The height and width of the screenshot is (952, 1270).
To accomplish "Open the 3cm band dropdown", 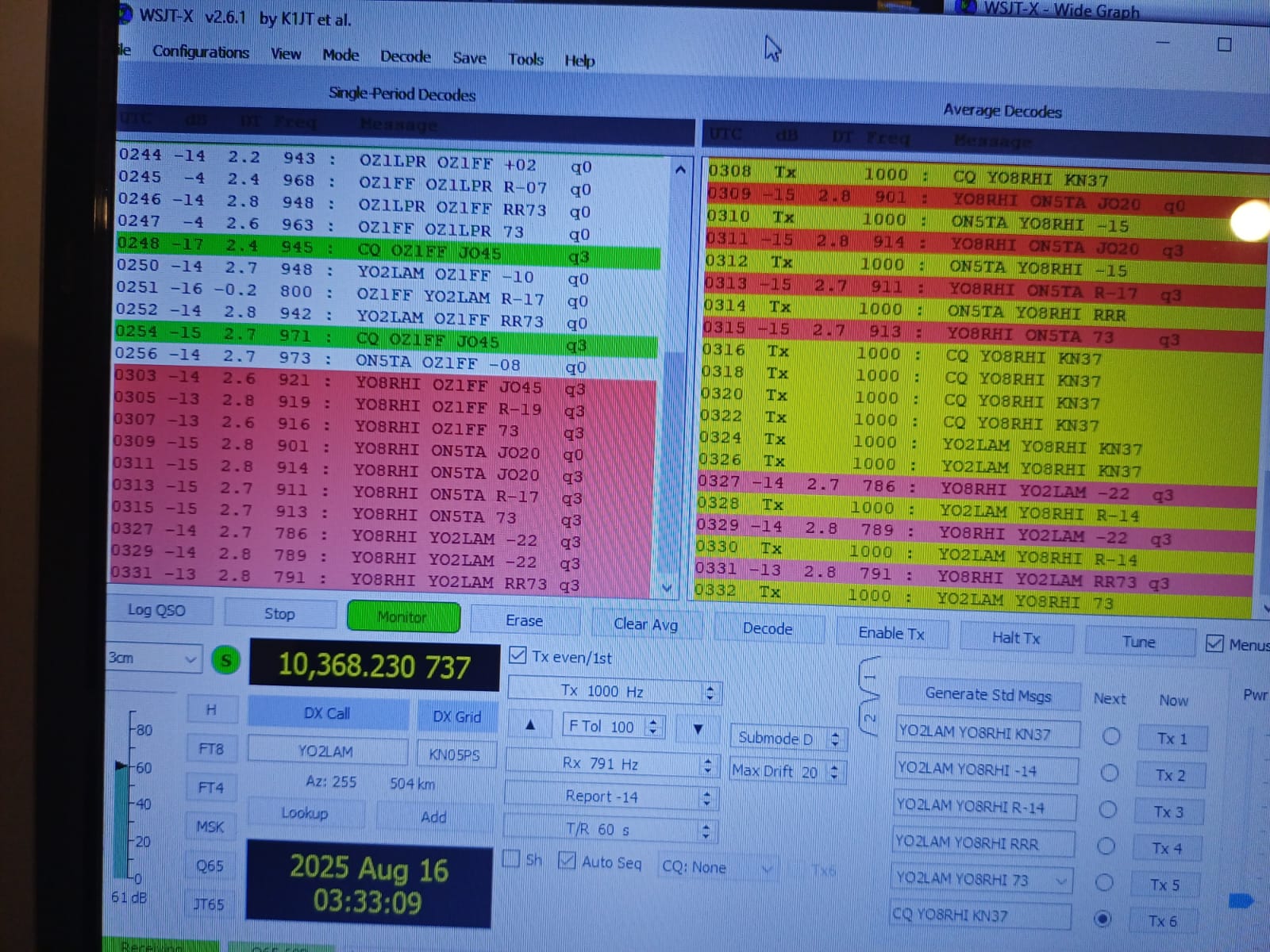I will pos(153,658).
